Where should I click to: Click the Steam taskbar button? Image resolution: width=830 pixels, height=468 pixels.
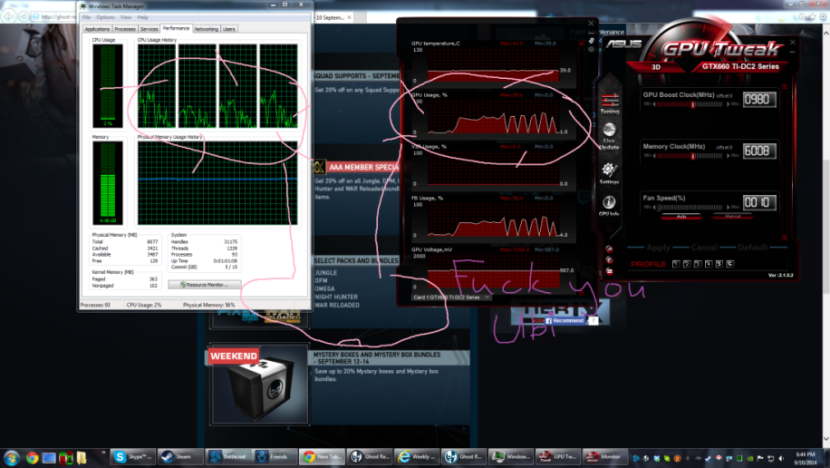coord(181,456)
